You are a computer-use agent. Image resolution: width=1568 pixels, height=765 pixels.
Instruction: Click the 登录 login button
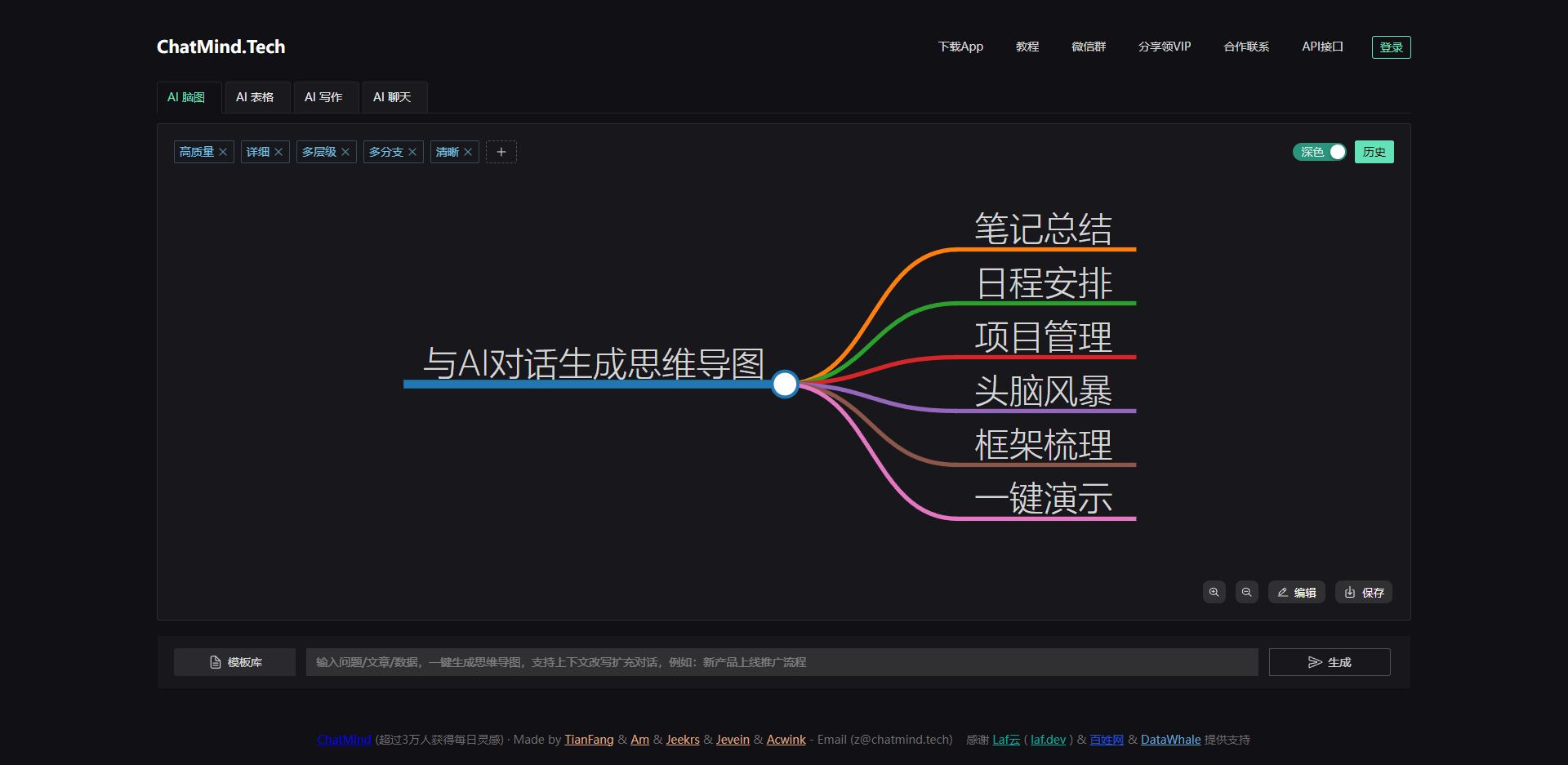point(1391,47)
